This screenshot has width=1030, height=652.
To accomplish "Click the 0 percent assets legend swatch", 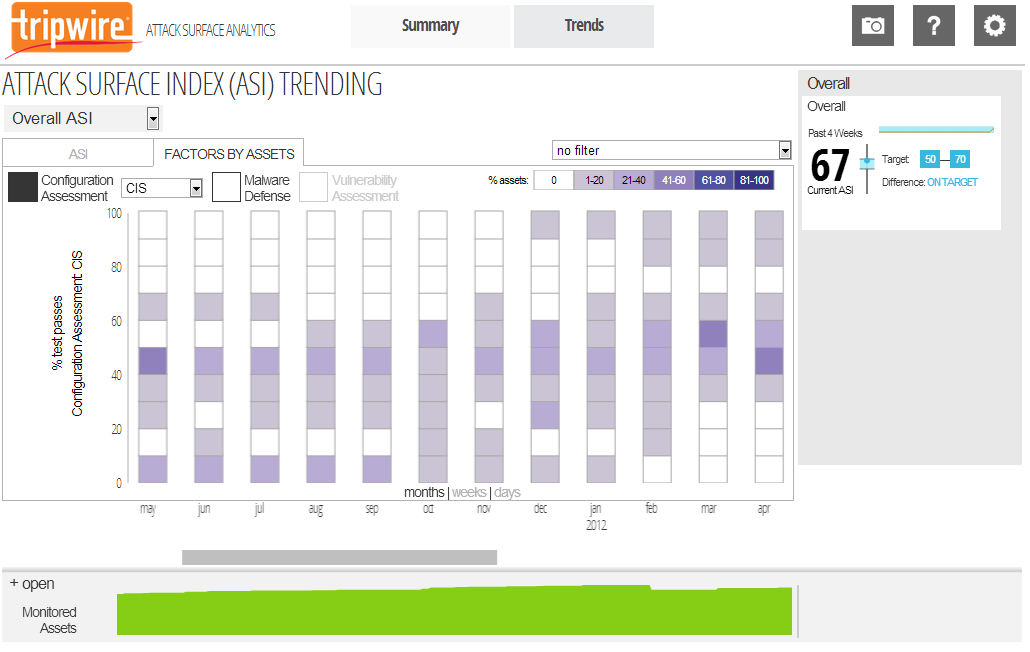I will click(554, 181).
